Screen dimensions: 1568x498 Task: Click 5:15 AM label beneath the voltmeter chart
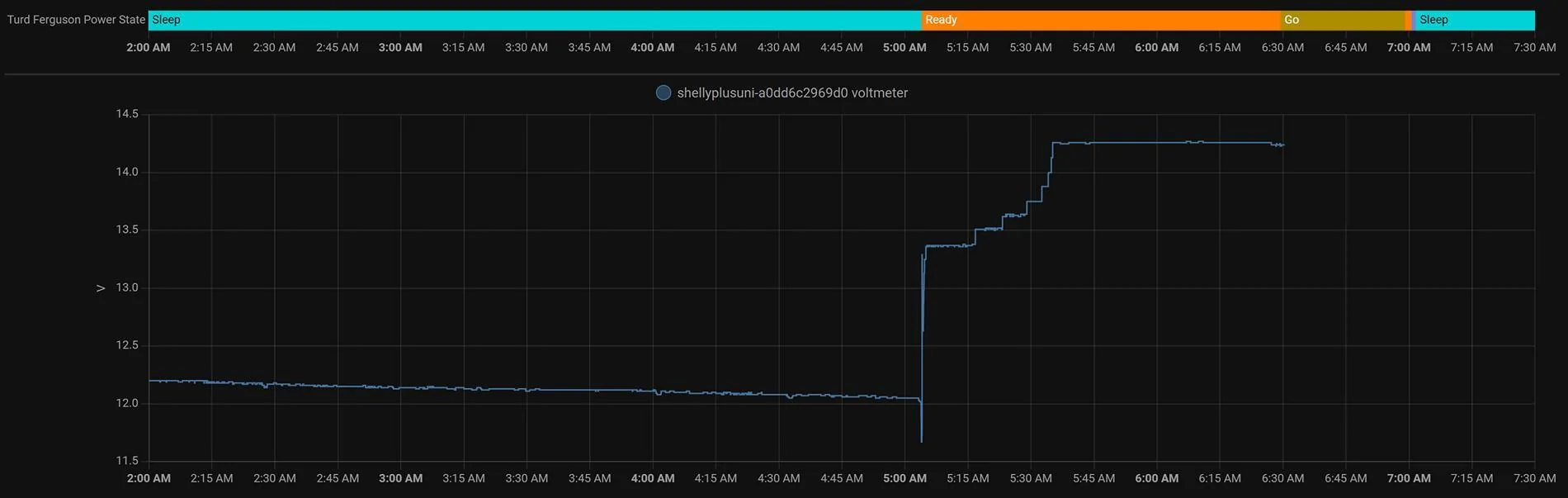967,478
